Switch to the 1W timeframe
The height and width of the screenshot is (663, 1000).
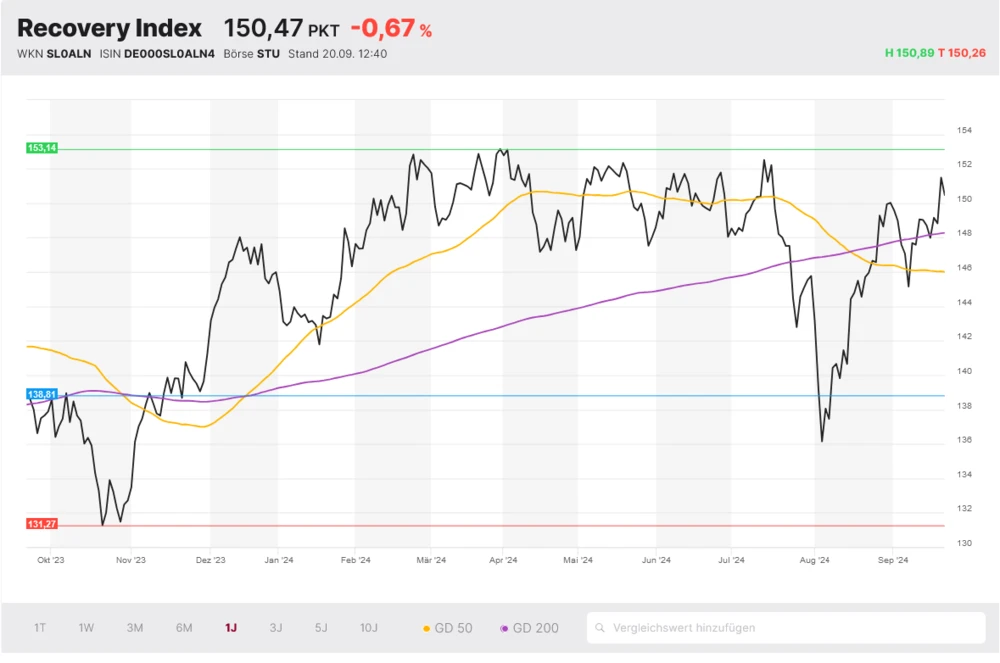(x=86, y=627)
